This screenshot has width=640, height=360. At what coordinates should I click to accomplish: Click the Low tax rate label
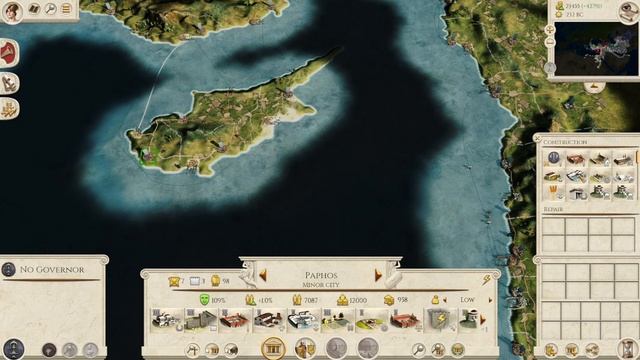(x=467, y=300)
